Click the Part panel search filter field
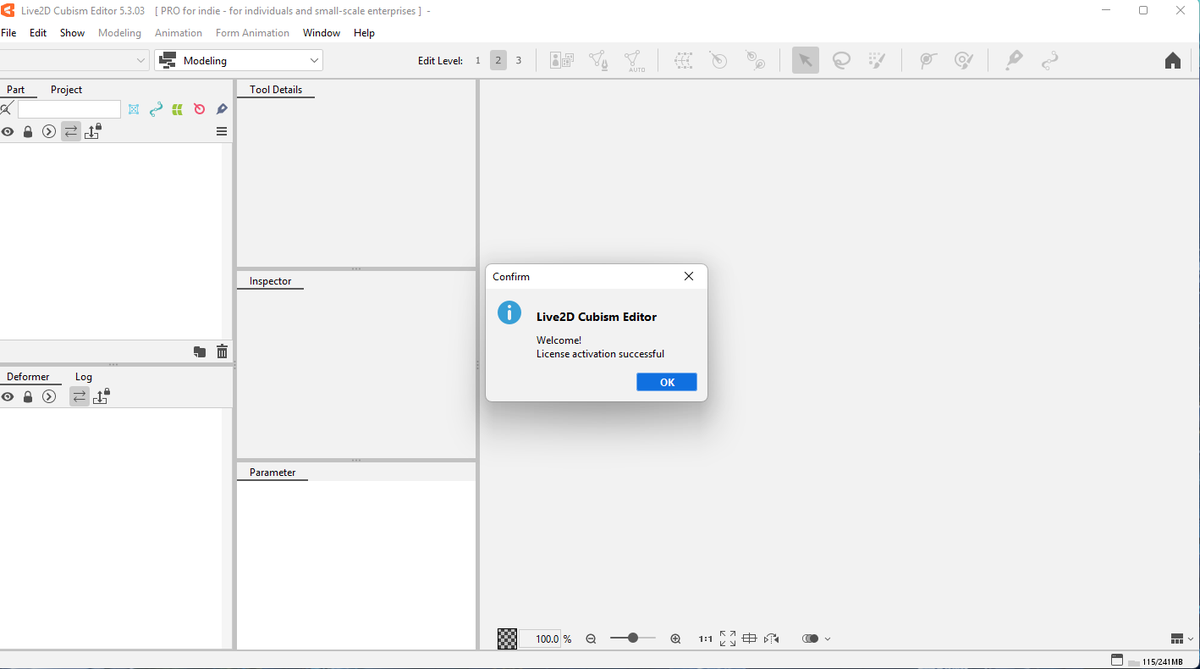Viewport: 1200px width, 669px height. point(69,109)
